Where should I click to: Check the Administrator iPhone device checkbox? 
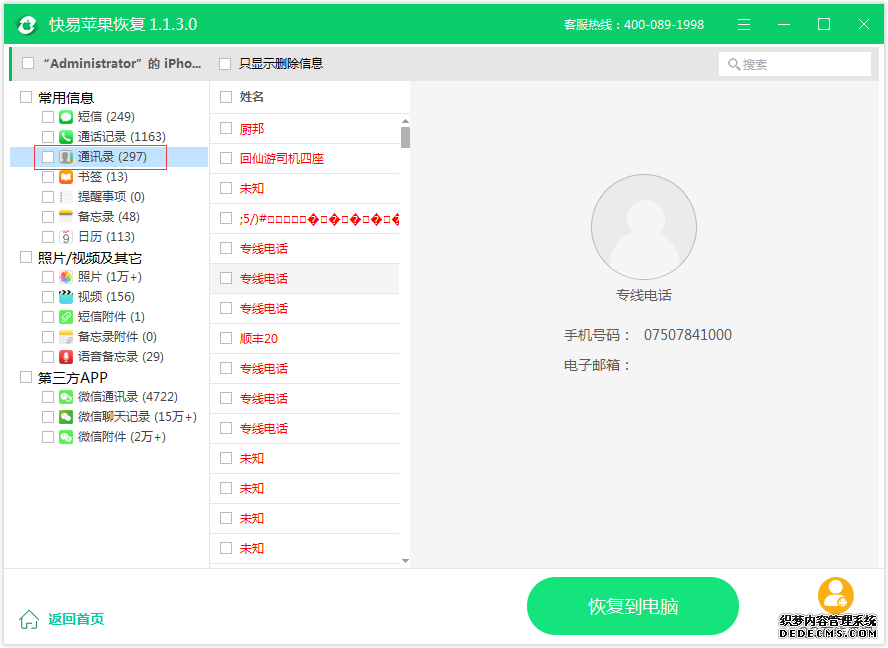[x=28, y=63]
